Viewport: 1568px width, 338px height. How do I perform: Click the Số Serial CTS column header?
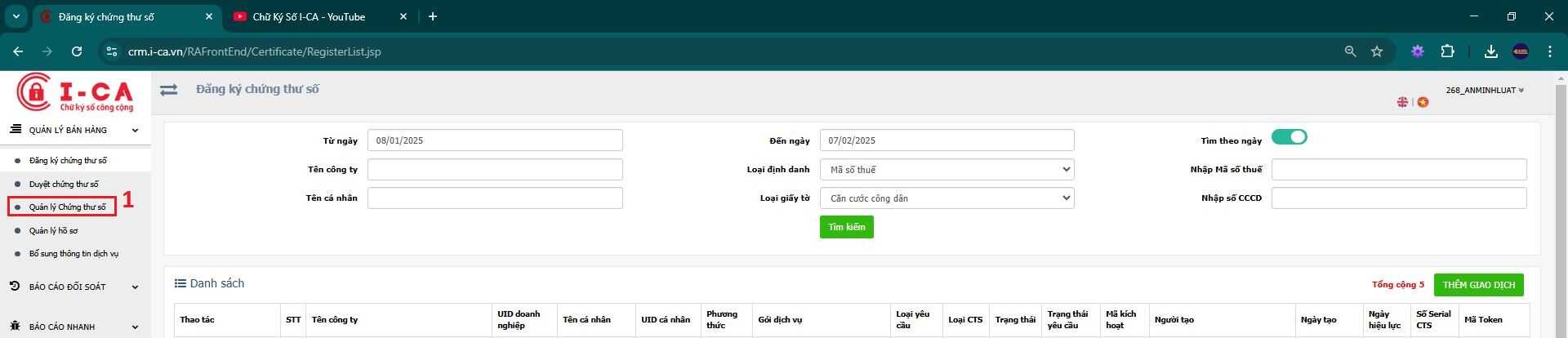coord(1433,319)
